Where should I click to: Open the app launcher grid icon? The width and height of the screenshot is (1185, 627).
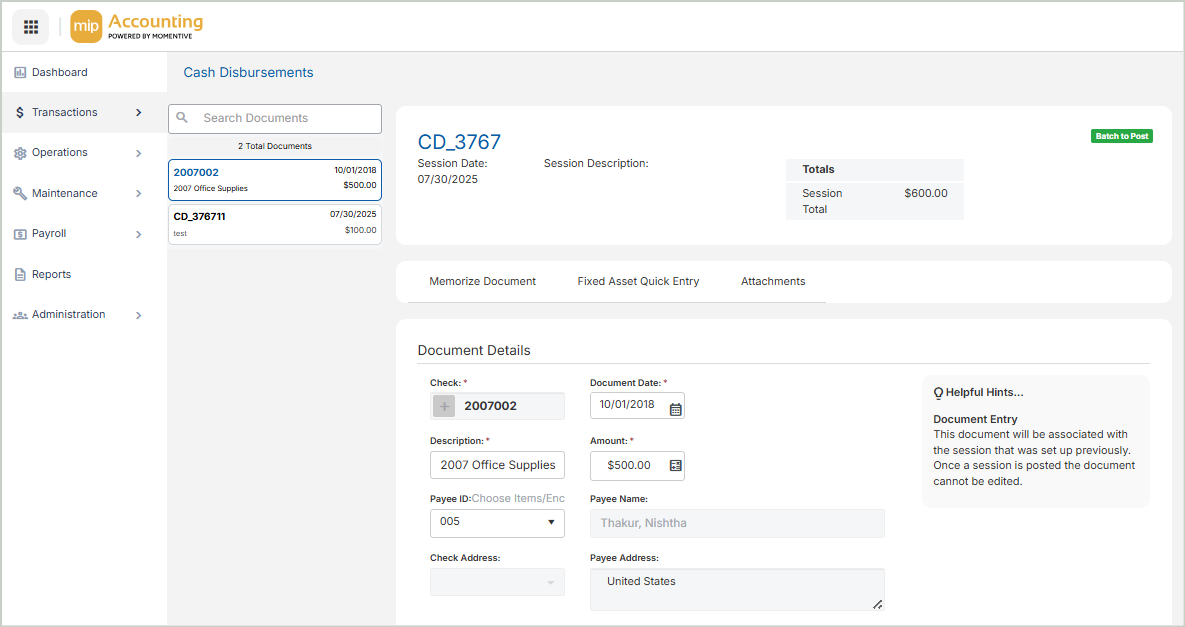click(x=30, y=27)
